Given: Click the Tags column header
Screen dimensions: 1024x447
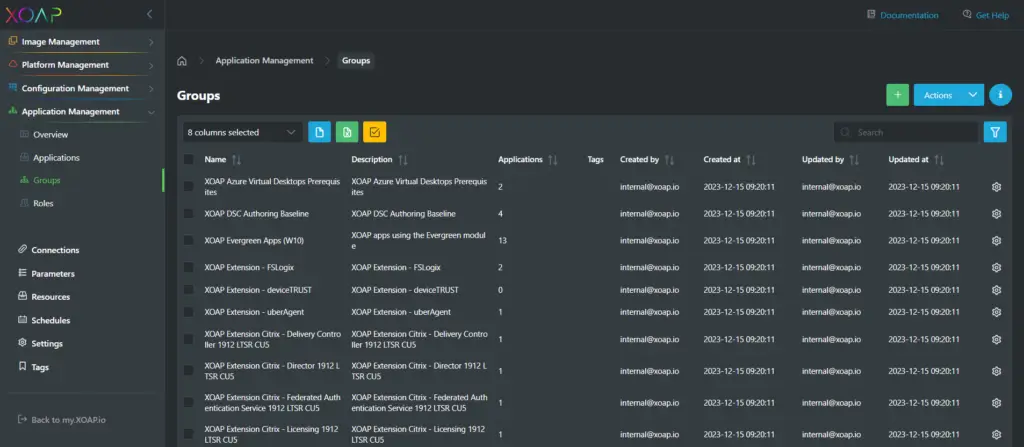Looking at the screenshot, I should click(596, 159).
